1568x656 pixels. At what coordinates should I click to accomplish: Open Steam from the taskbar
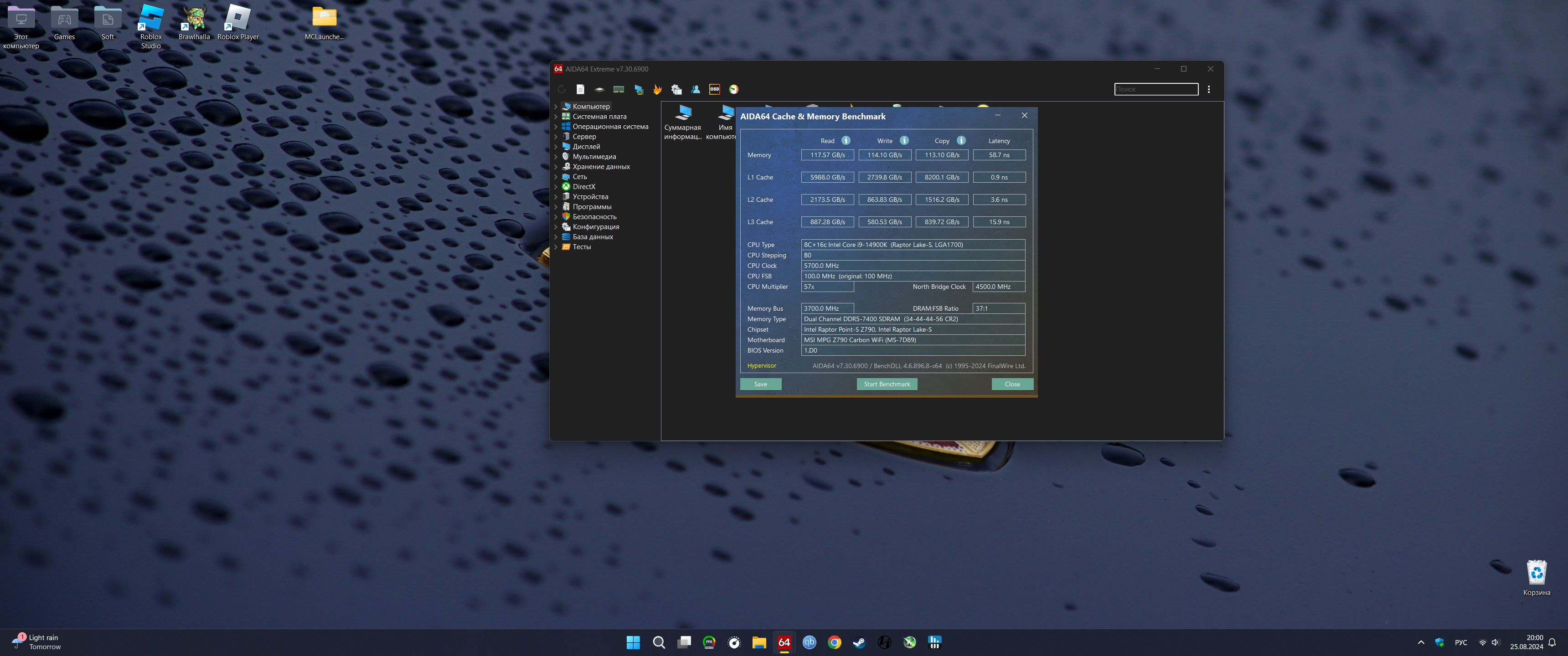[859, 642]
